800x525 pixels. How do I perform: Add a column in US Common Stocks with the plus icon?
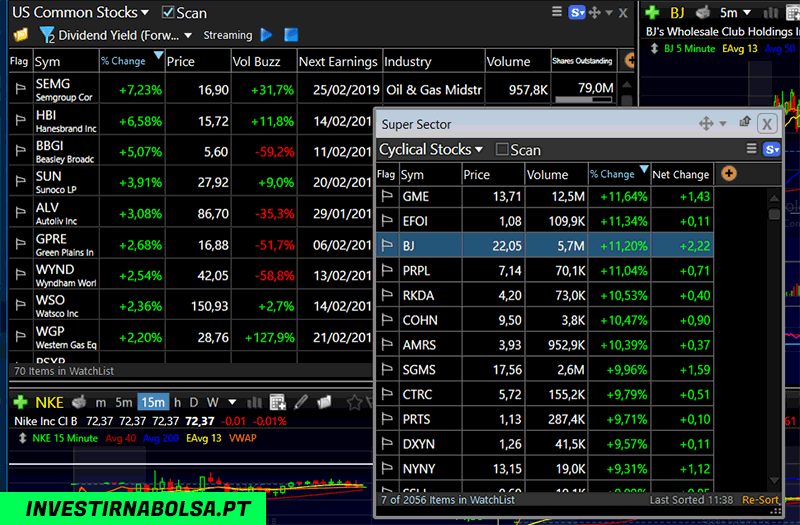point(631,61)
